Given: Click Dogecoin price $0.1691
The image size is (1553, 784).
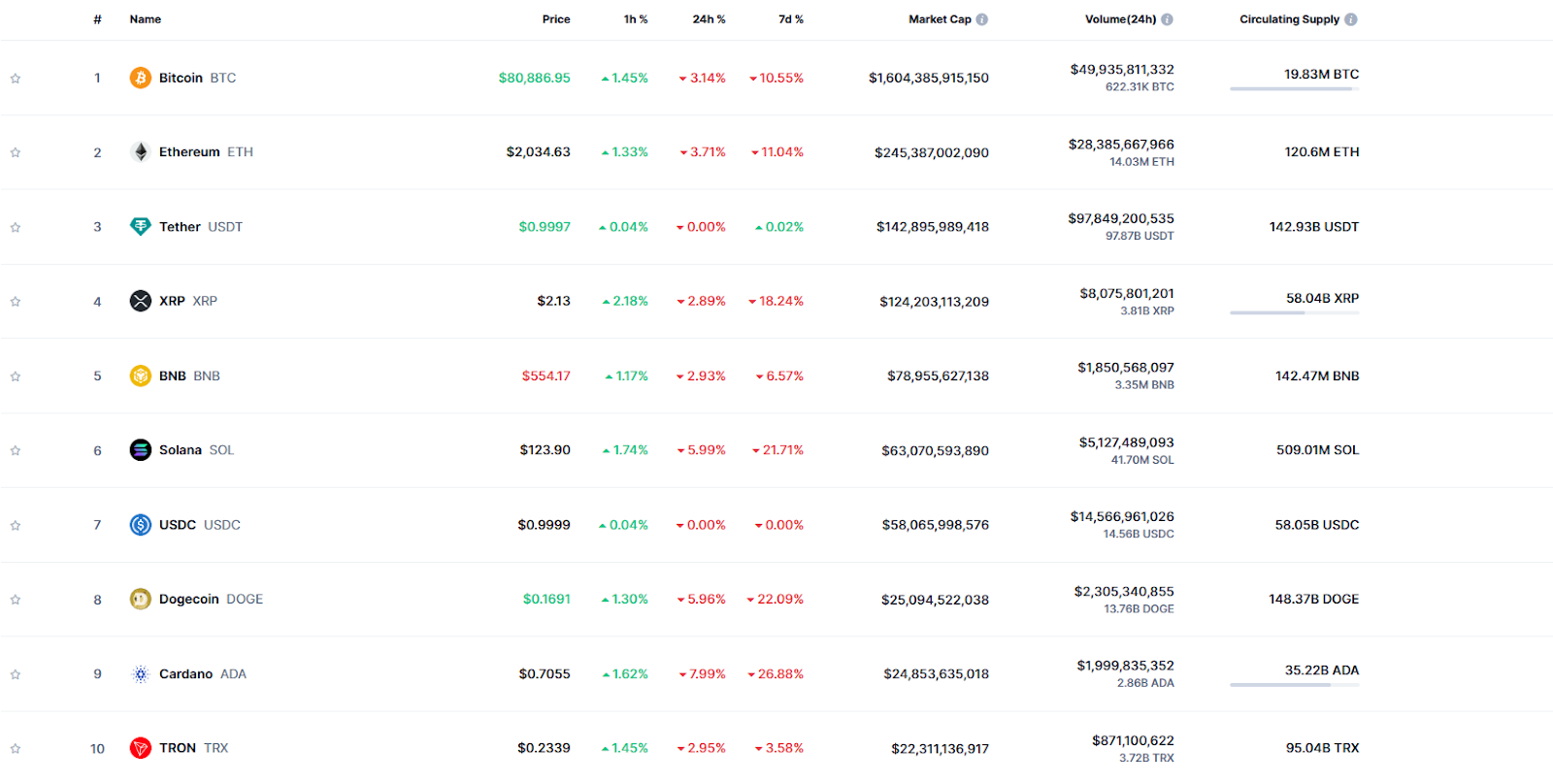Looking at the screenshot, I should click(546, 599).
